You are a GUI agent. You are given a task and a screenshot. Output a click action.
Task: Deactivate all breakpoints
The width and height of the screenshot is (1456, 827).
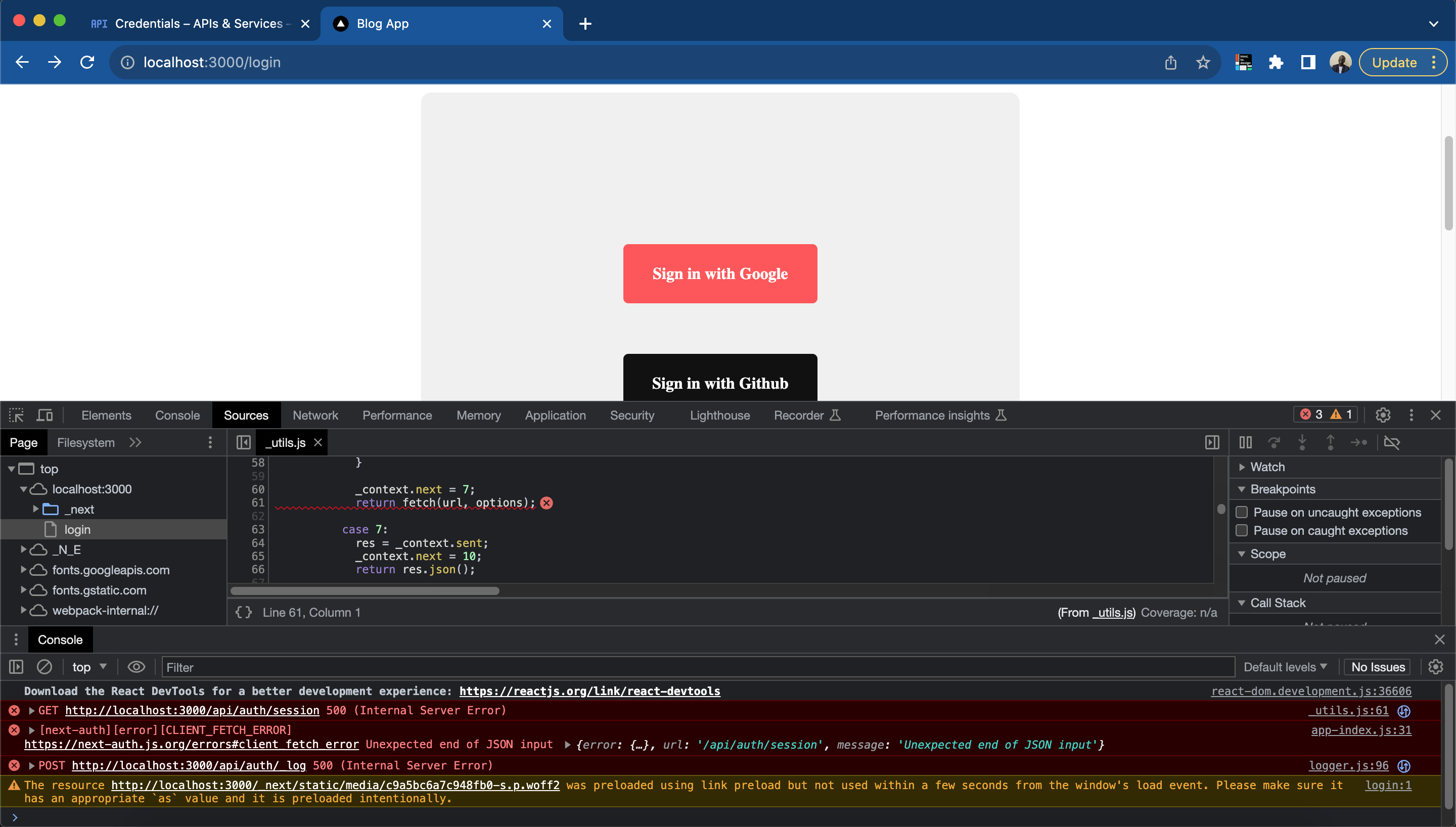[x=1393, y=442]
